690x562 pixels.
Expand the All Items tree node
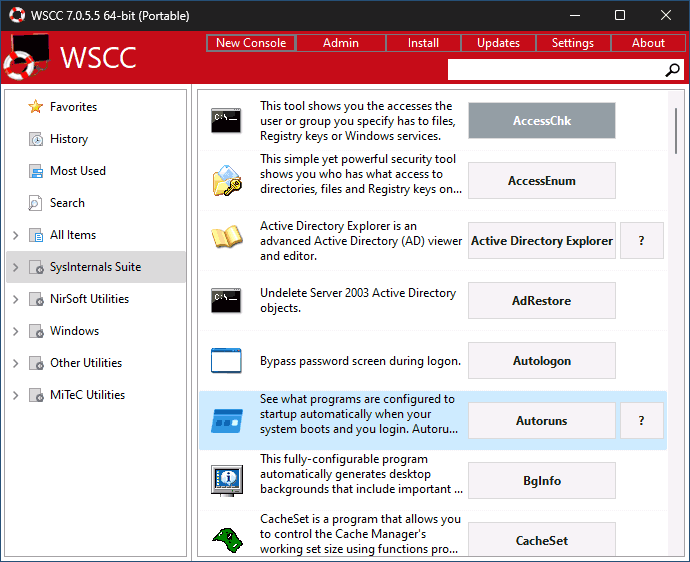(15, 235)
